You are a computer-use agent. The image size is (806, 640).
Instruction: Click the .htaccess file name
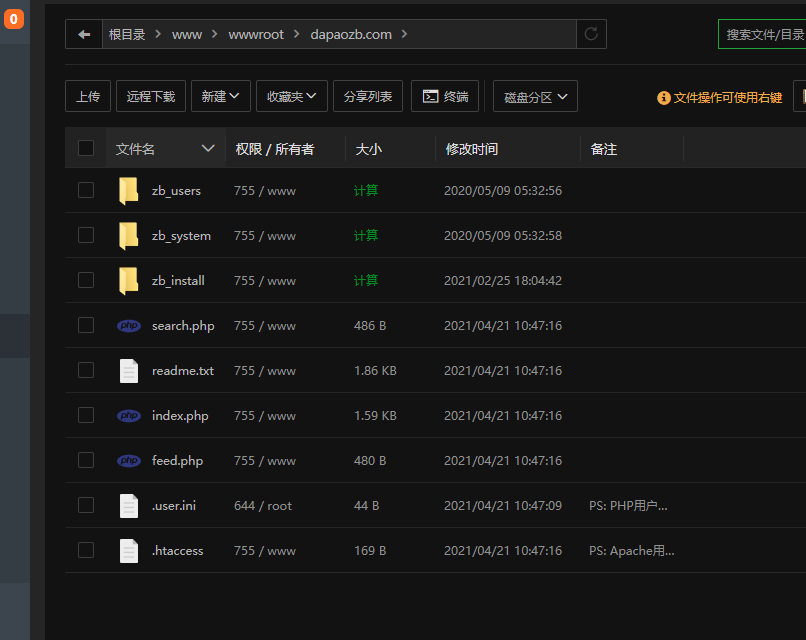coord(177,551)
